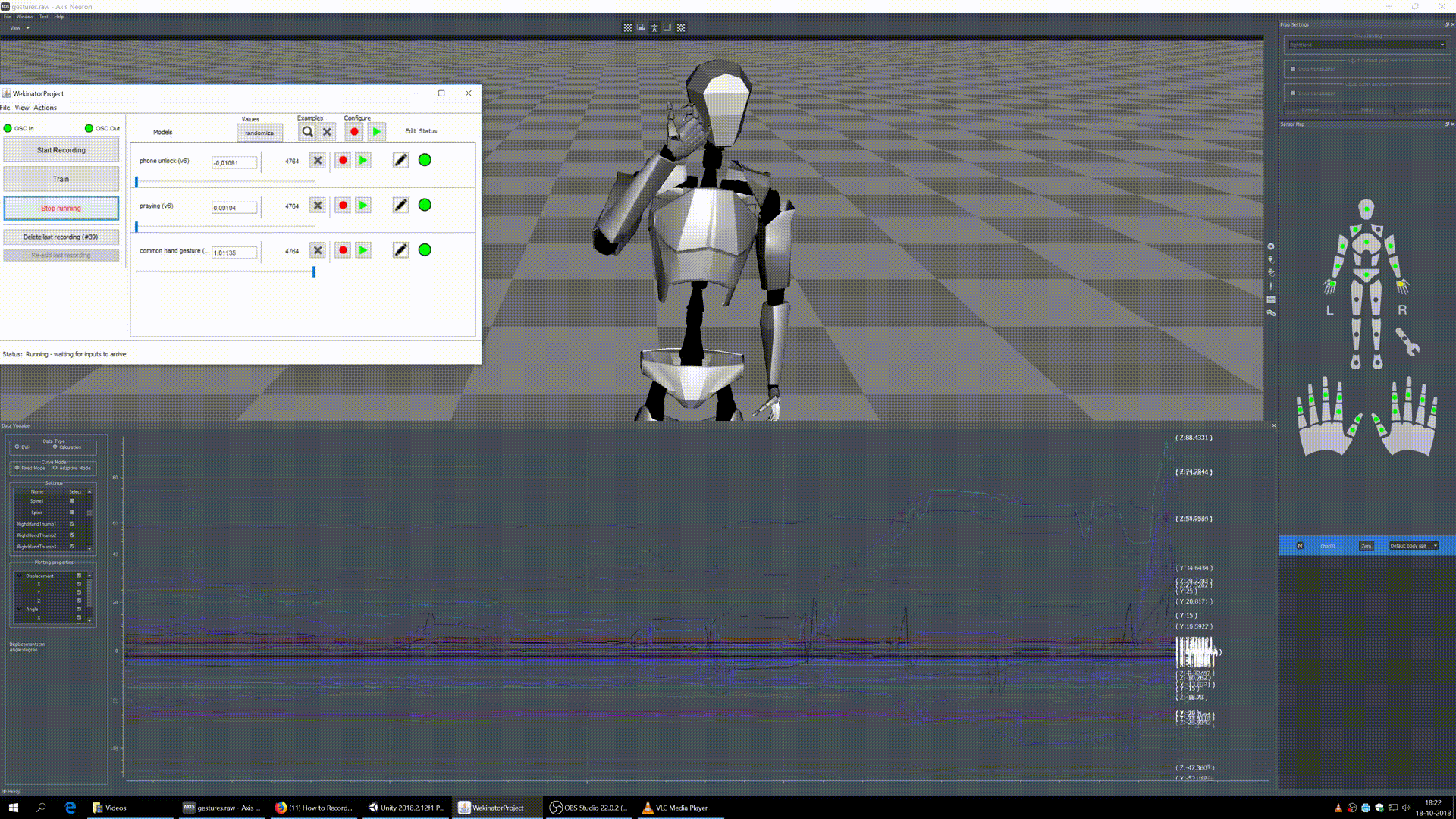1456x819 pixels.
Task: Click the Train button
Action: click(x=61, y=179)
